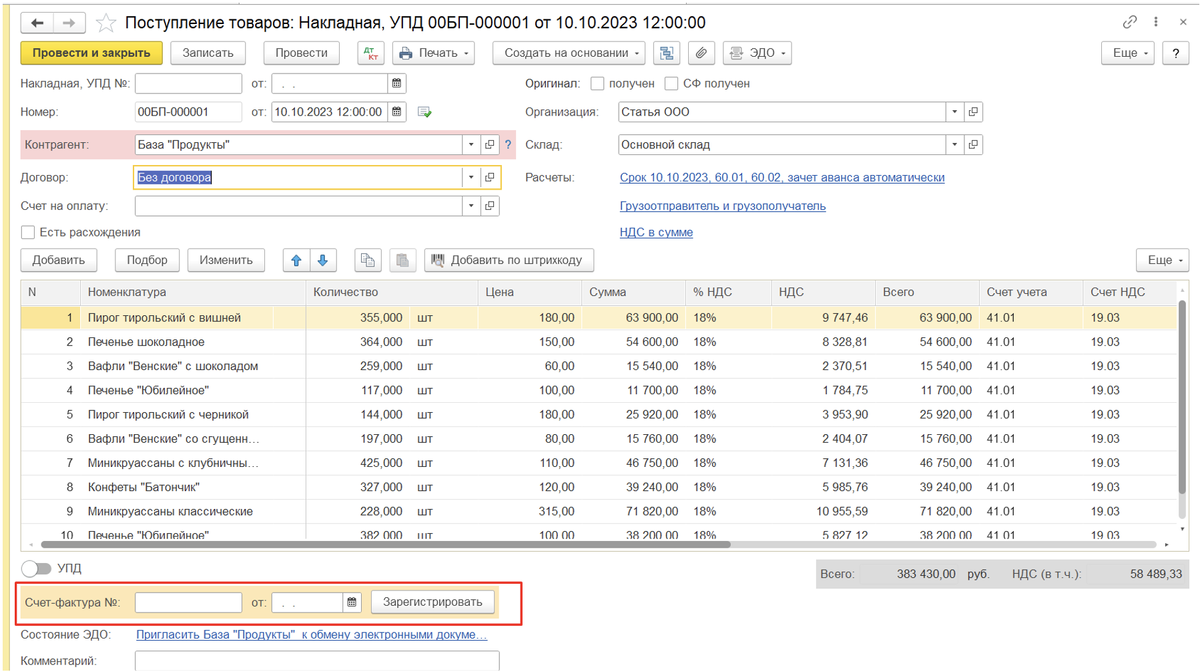Open calendar for document date 10.10.2023
Viewport: 1200px width, 672px height.
coord(397,112)
